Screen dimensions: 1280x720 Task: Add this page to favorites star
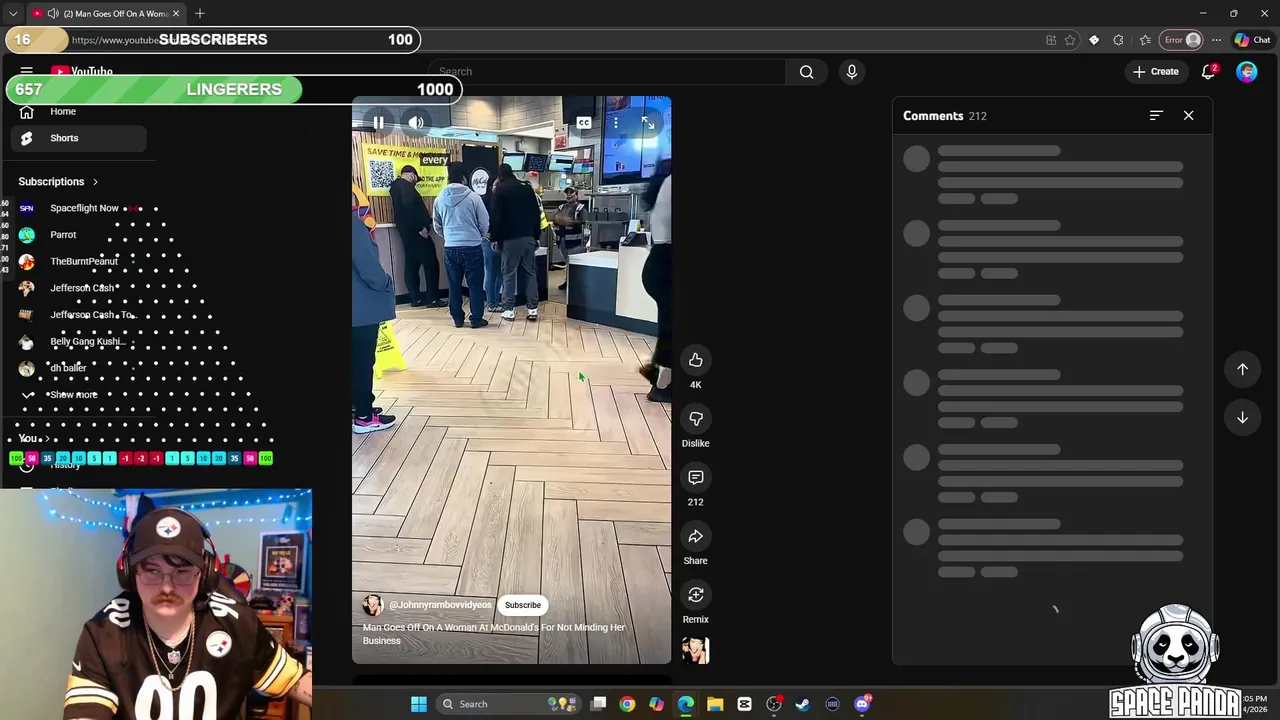coord(1070,40)
